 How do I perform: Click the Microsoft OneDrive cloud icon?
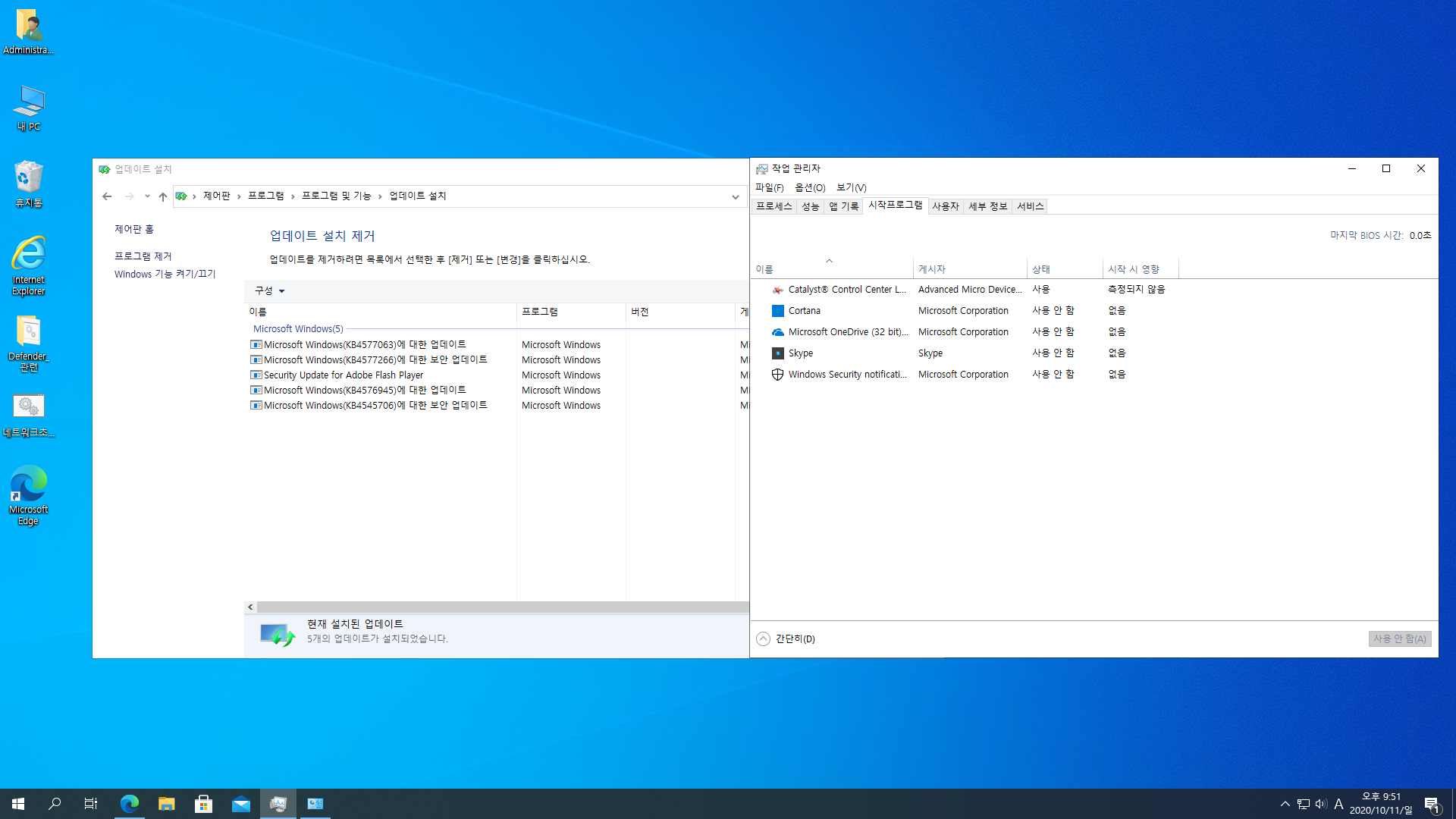tap(777, 332)
